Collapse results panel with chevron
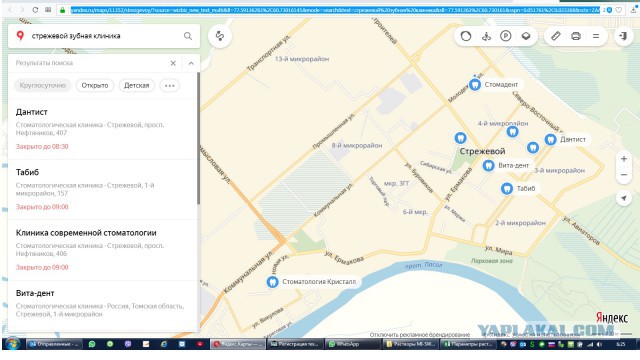 (x=191, y=63)
